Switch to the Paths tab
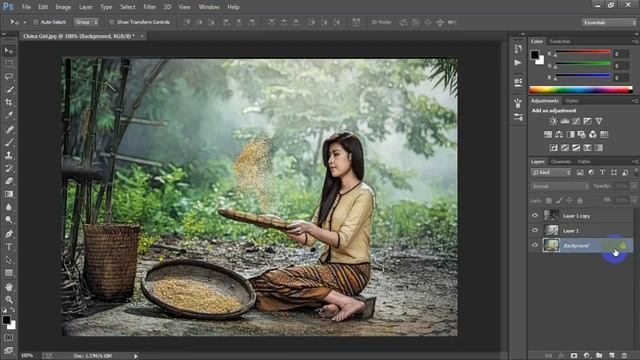Screen dimensions: 640x360 (x=584, y=162)
